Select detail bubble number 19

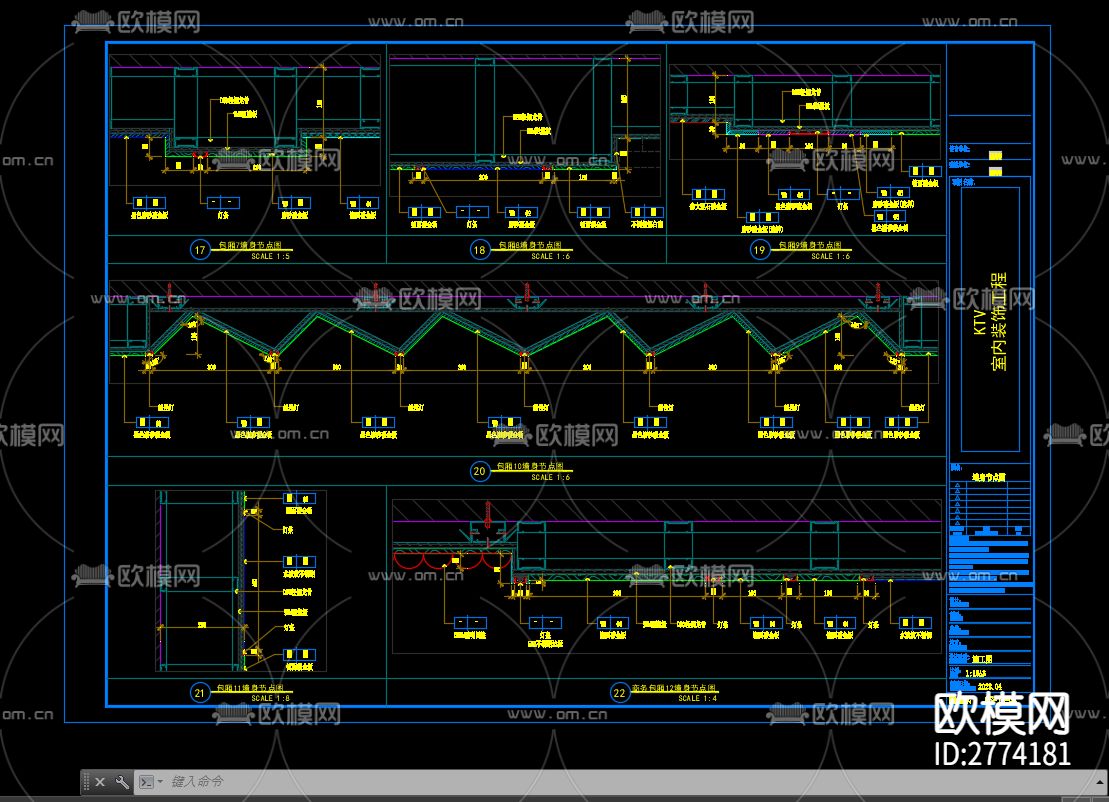(x=760, y=250)
